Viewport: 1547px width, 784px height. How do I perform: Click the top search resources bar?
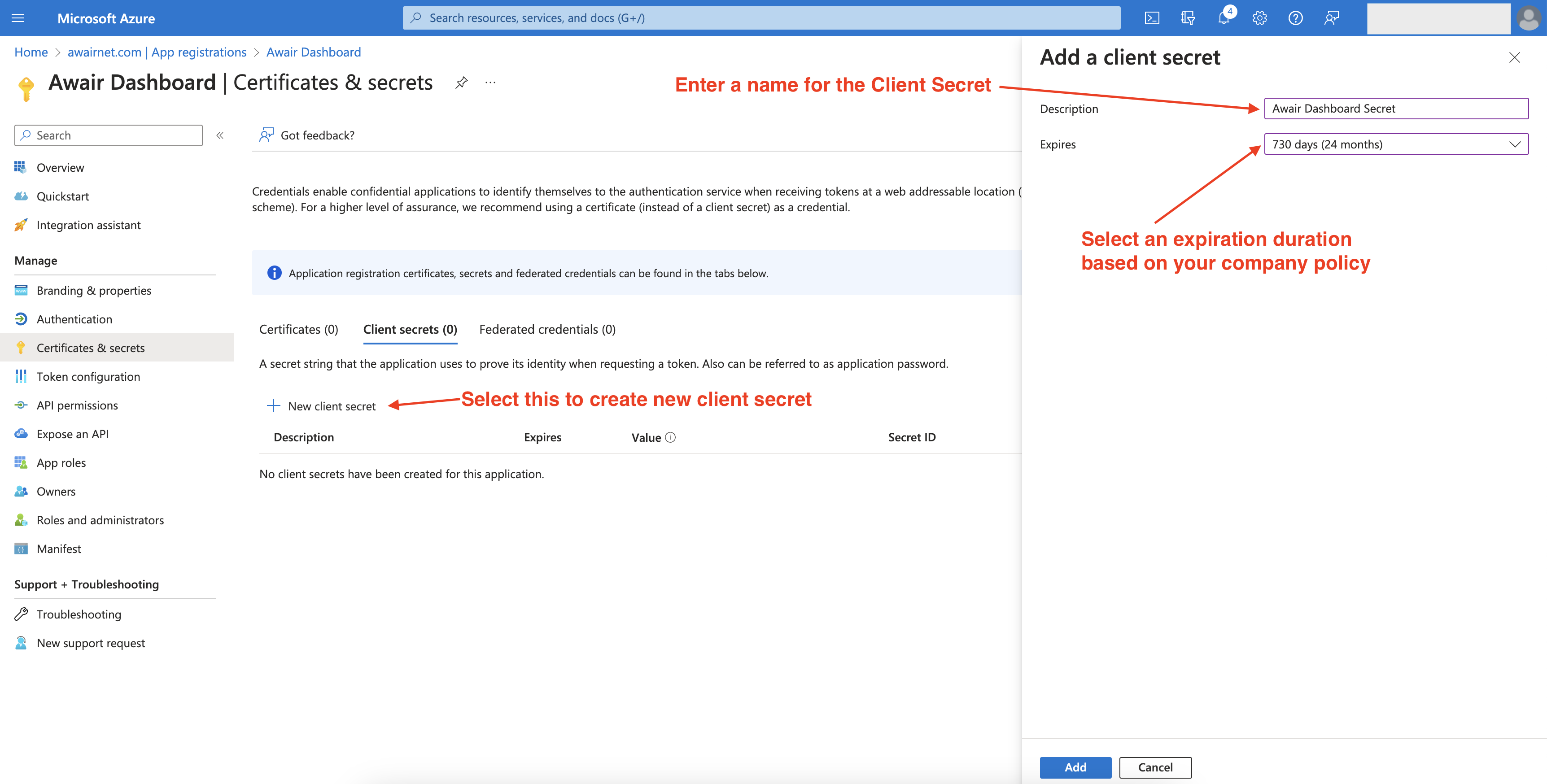pyautogui.click(x=761, y=18)
